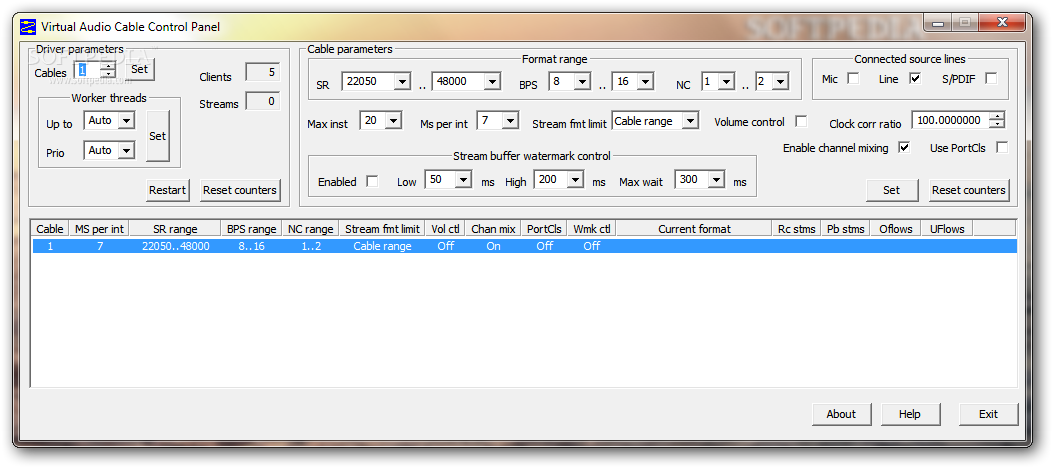Click Set button in Cable parameters
The image size is (1053, 468).
[x=892, y=190]
